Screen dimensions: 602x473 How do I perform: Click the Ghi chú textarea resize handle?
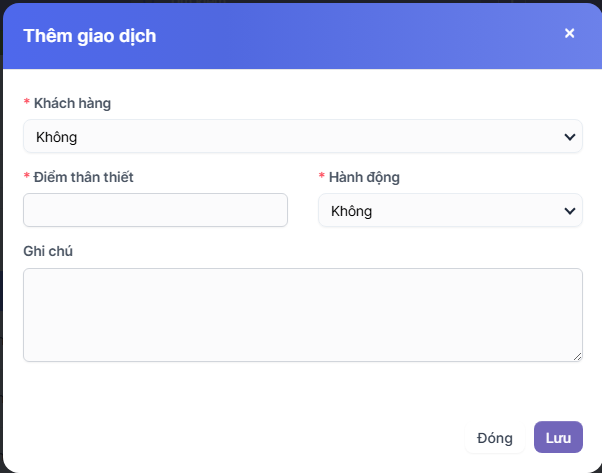577,356
